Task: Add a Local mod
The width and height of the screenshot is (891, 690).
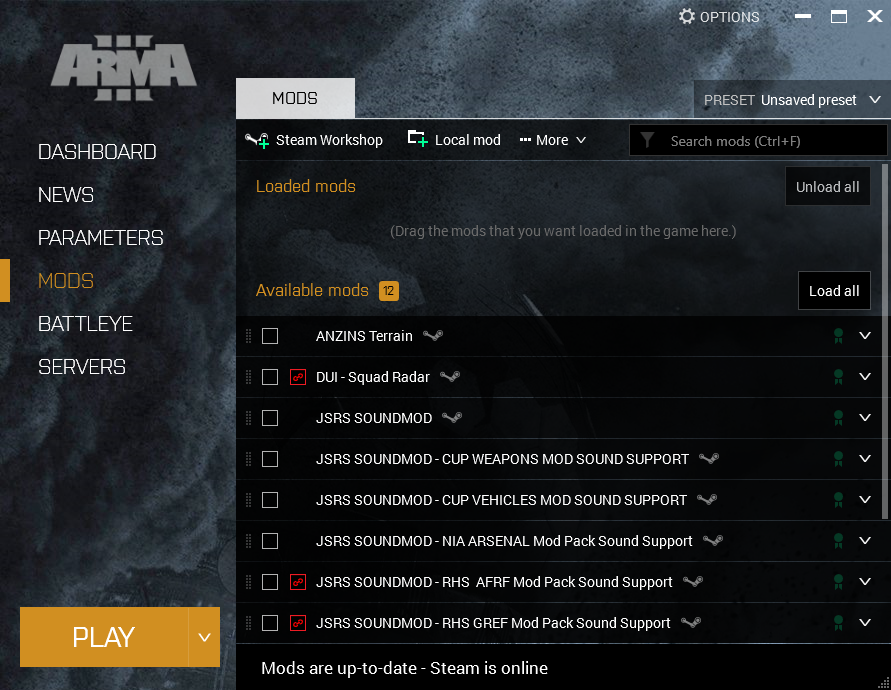Action: coord(454,140)
